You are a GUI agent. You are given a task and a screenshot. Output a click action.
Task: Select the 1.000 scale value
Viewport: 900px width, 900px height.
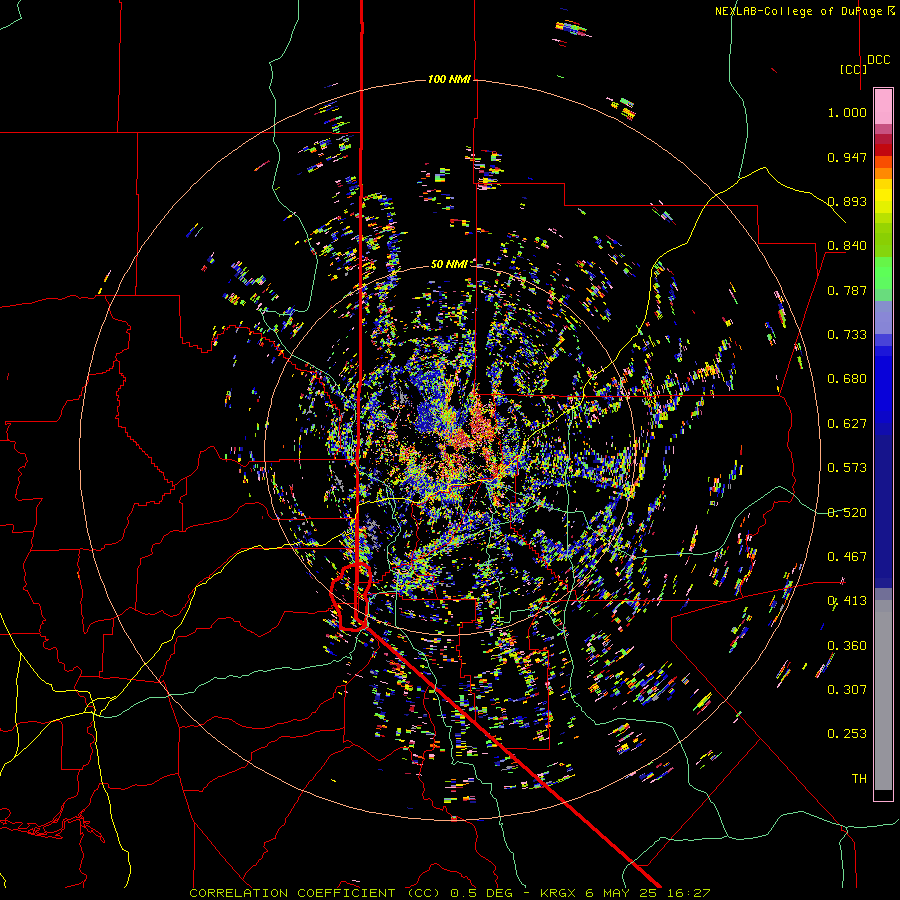click(x=847, y=112)
